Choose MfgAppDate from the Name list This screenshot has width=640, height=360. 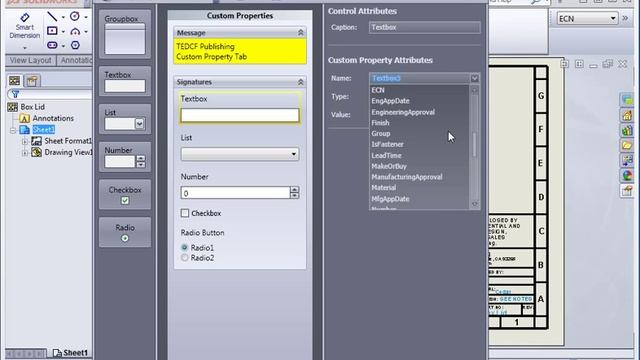tap(420, 199)
